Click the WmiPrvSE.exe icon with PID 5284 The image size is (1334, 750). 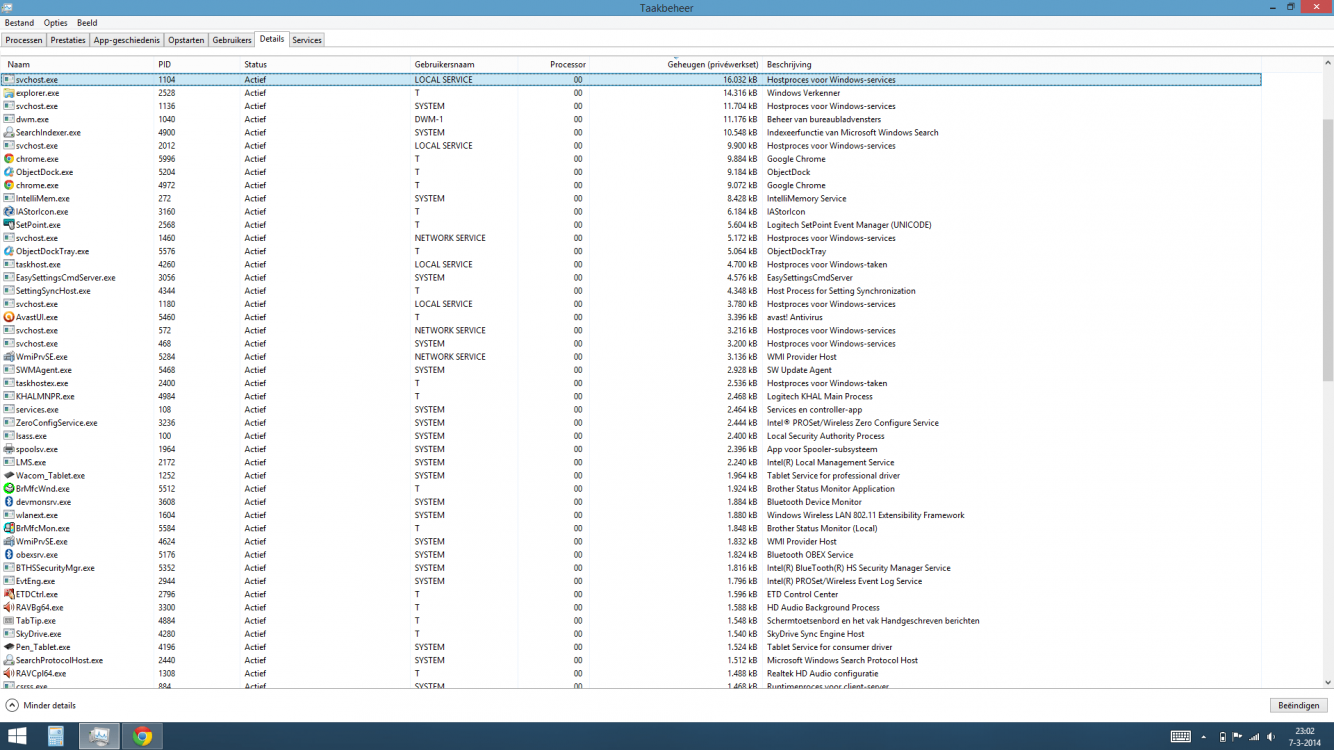coord(9,357)
